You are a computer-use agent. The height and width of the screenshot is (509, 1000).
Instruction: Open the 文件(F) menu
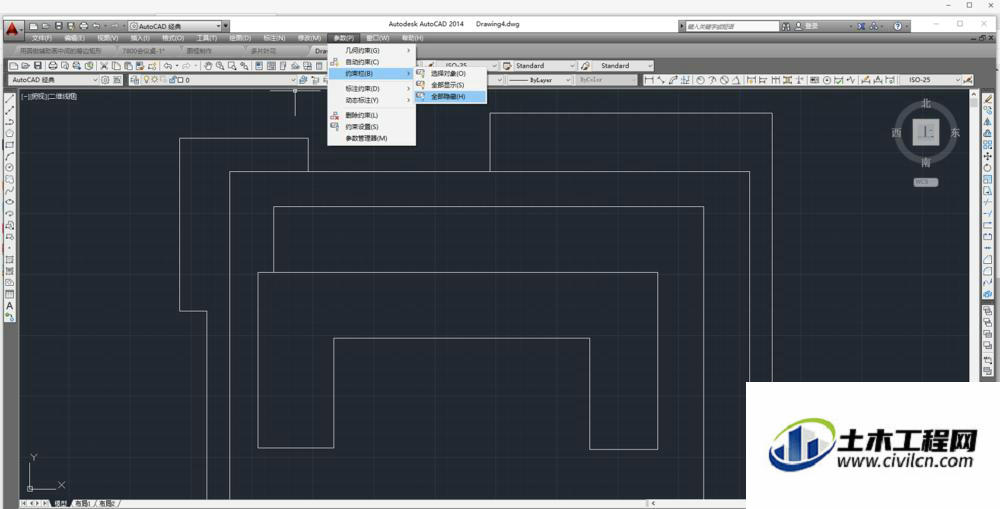pyautogui.click(x=41, y=38)
